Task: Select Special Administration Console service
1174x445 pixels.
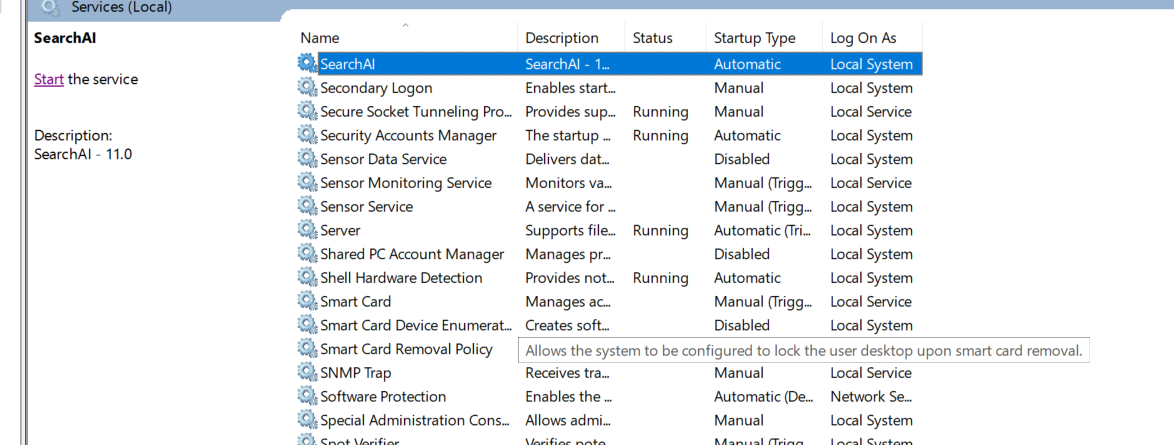Action: pos(416,420)
